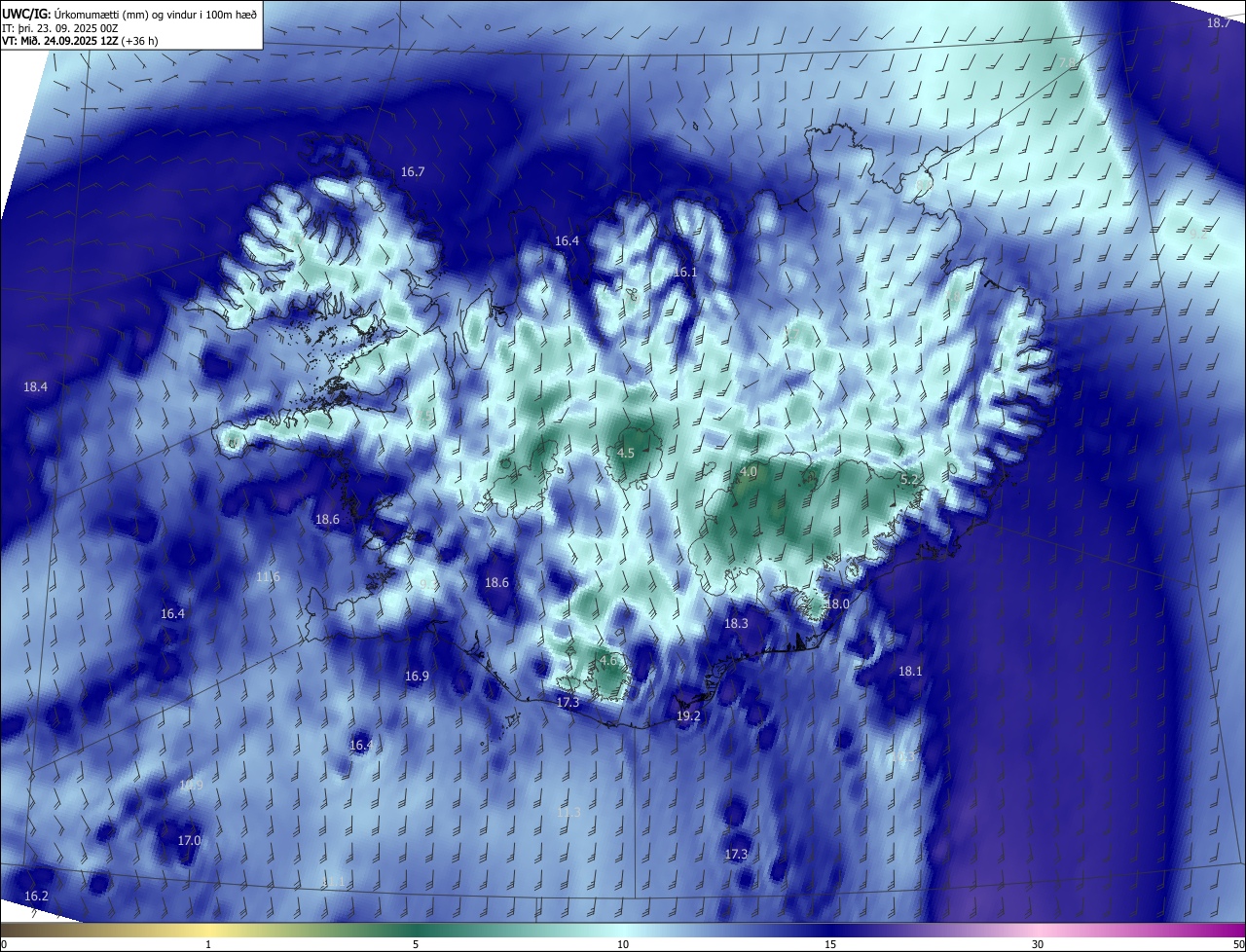Click the color scale tick labeled 1
1246x952 pixels.
208,944
